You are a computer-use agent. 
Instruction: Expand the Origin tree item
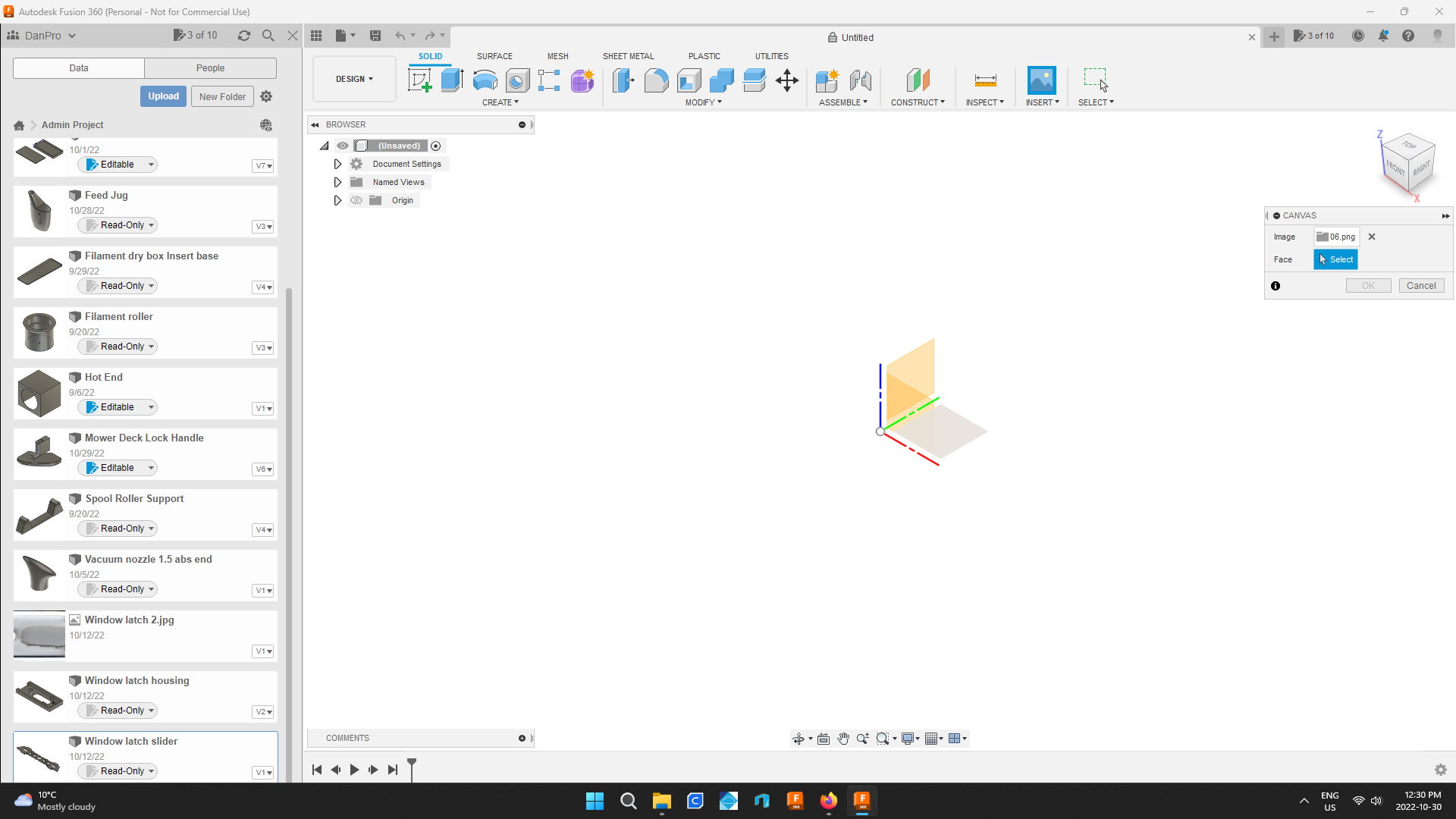point(338,200)
